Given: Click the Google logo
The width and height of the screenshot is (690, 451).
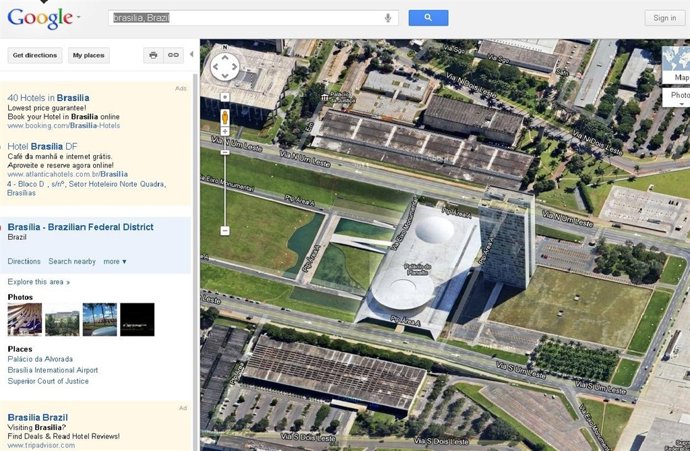Looking at the screenshot, I should pyautogui.click(x=40, y=18).
